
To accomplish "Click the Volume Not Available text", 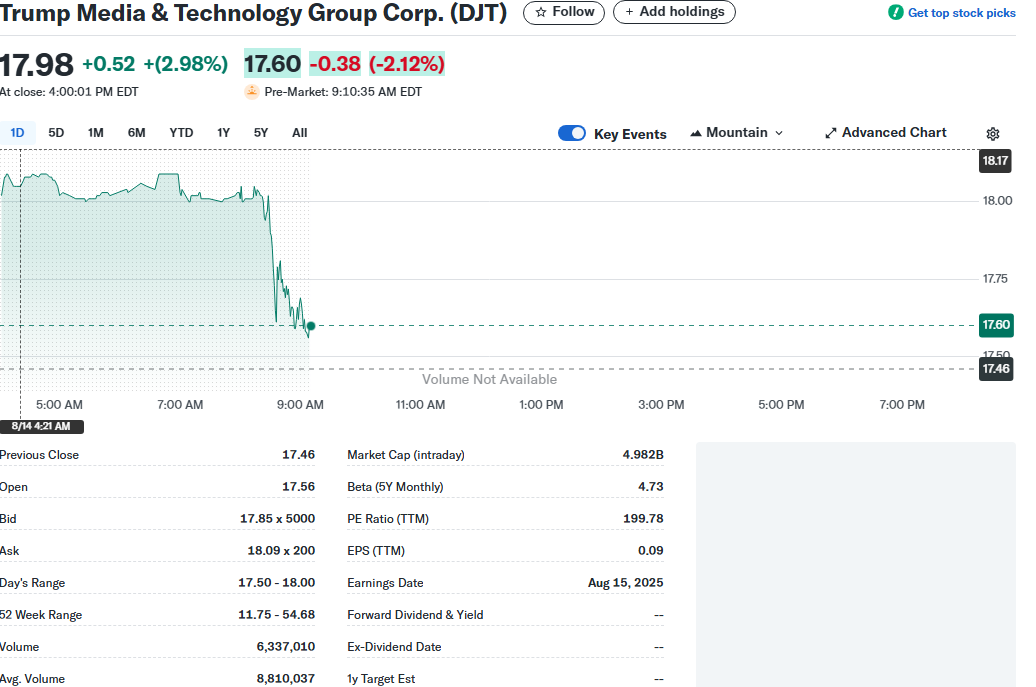I will pyautogui.click(x=490, y=379).
